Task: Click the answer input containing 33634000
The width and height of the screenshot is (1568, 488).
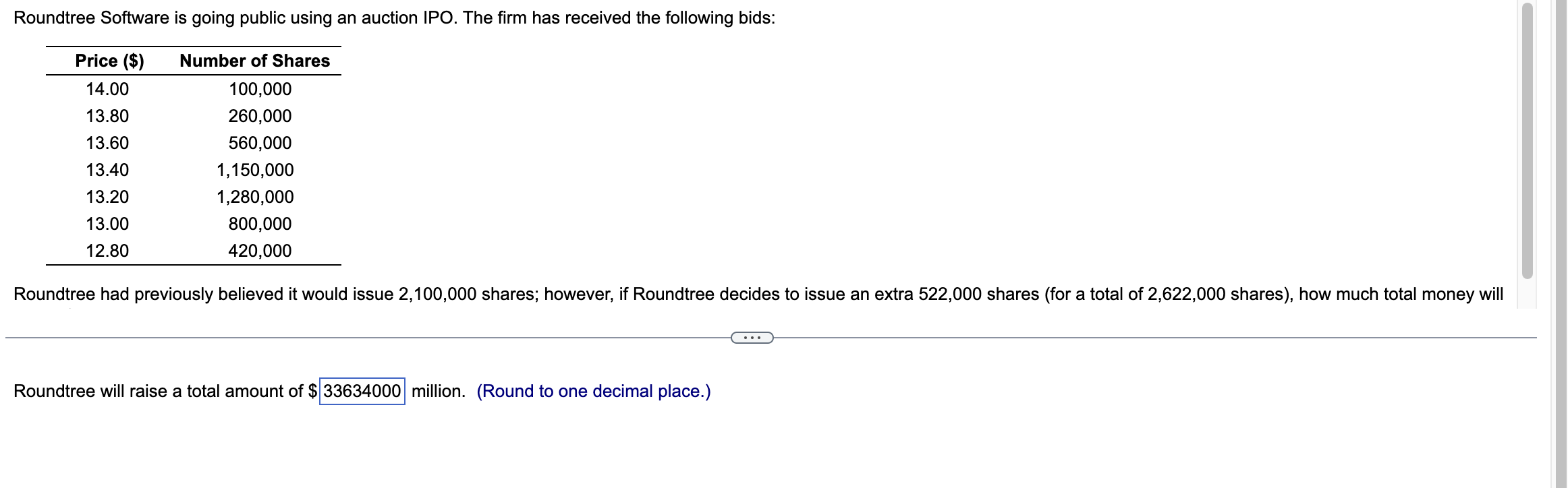Action: pos(362,391)
